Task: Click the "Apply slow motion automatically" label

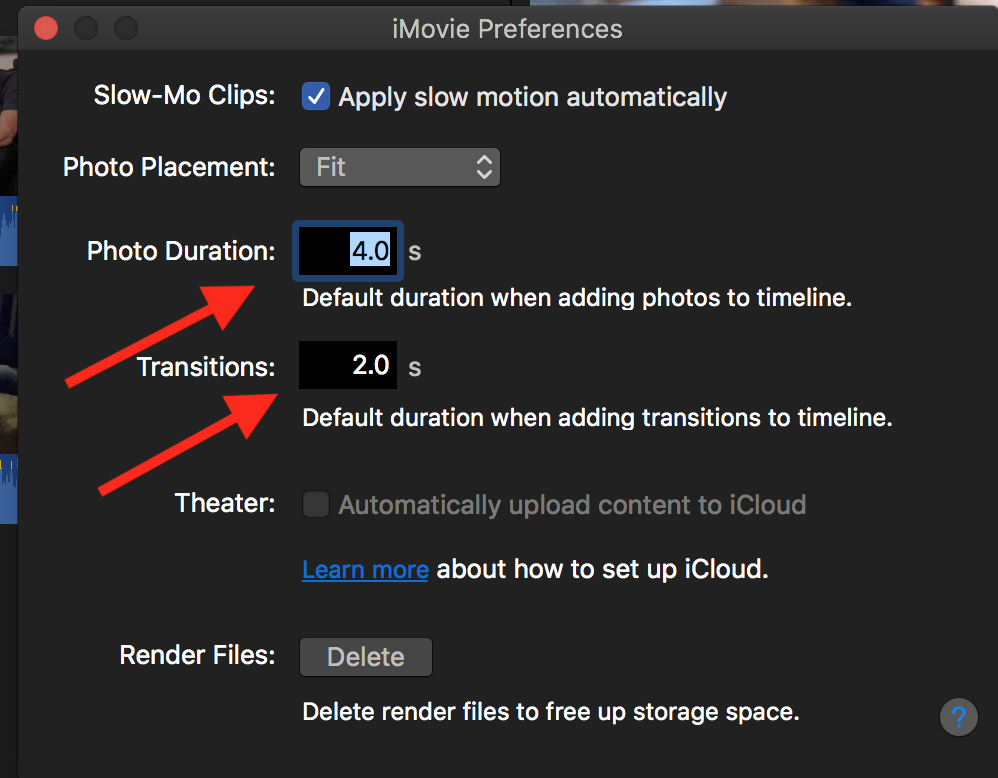Action: click(x=532, y=97)
